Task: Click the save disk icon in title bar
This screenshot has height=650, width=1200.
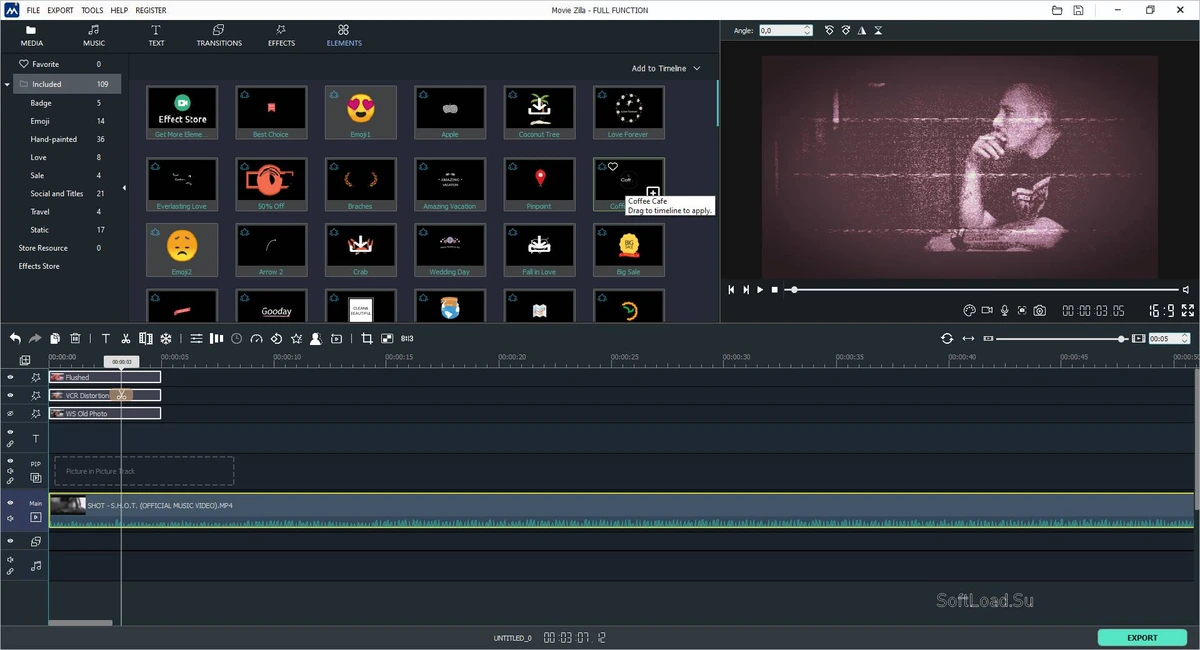Action: pos(1079,10)
